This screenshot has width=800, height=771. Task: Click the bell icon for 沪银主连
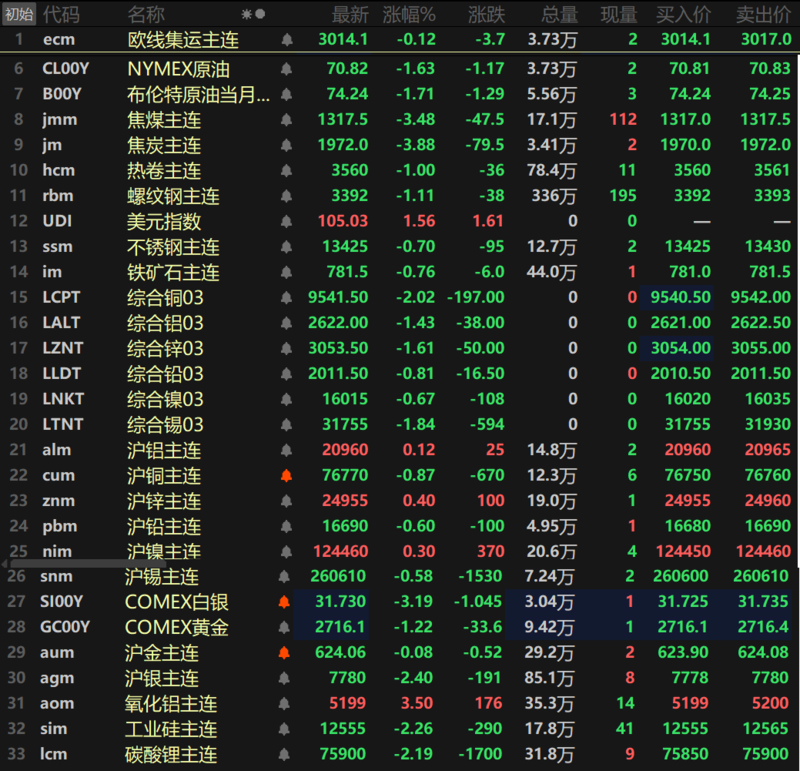284,678
